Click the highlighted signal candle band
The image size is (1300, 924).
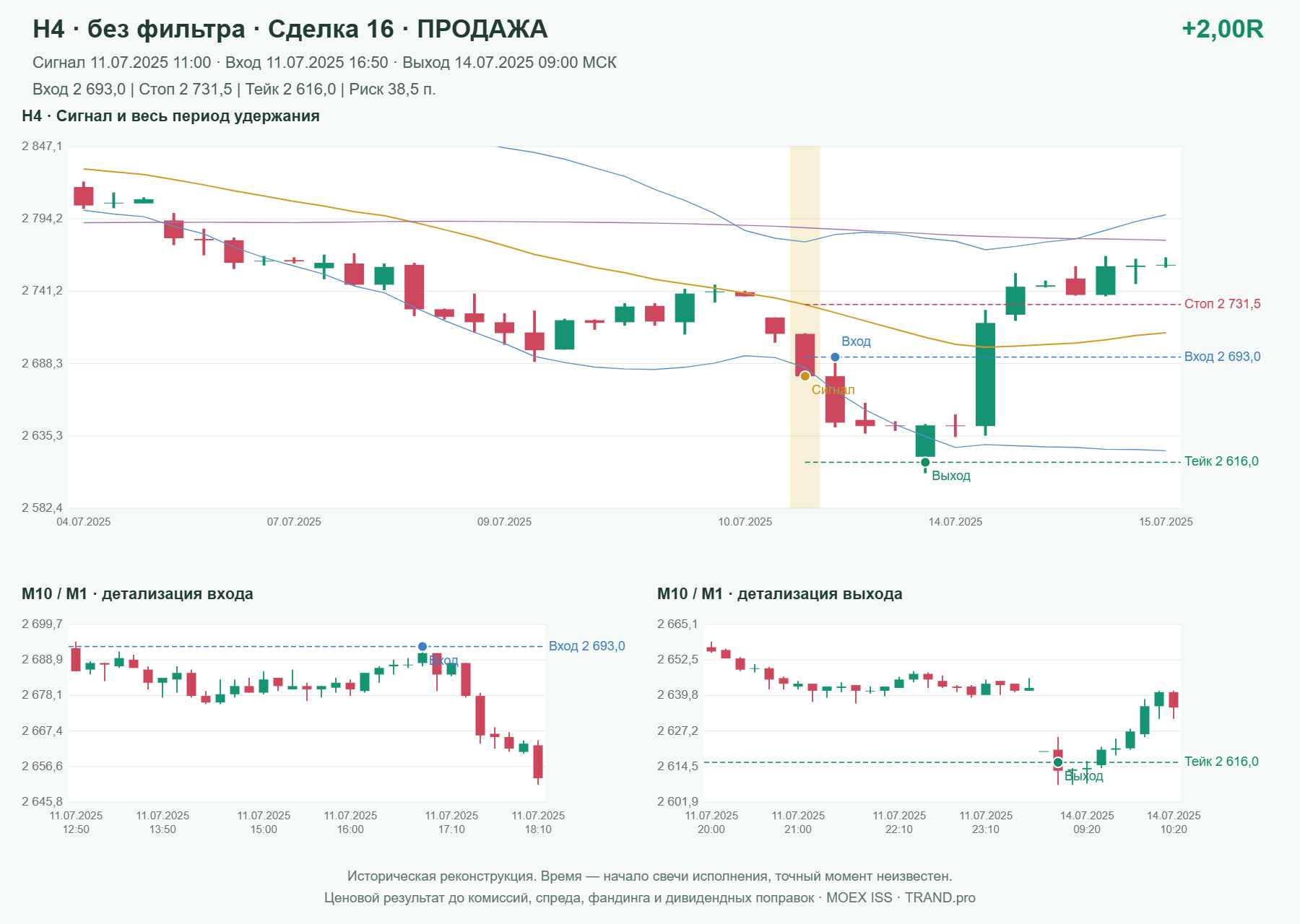coord(805,327)
